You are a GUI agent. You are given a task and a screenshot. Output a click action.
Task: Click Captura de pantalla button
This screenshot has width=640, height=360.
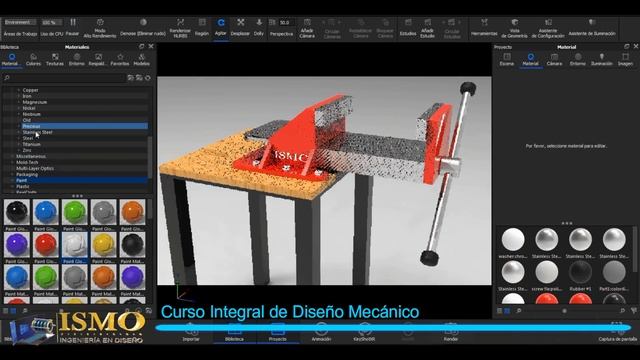click(x=617, y=332)
